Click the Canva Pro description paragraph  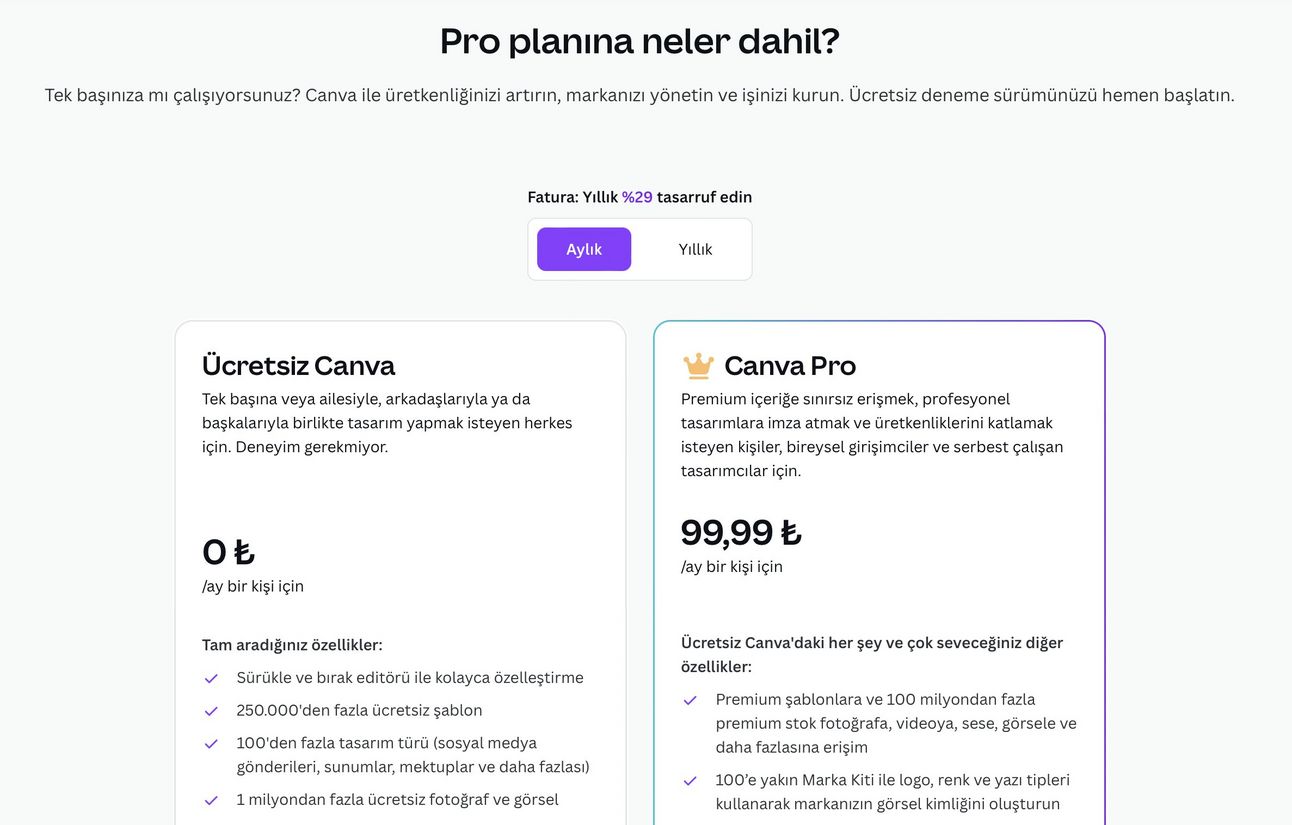point(872,435)
